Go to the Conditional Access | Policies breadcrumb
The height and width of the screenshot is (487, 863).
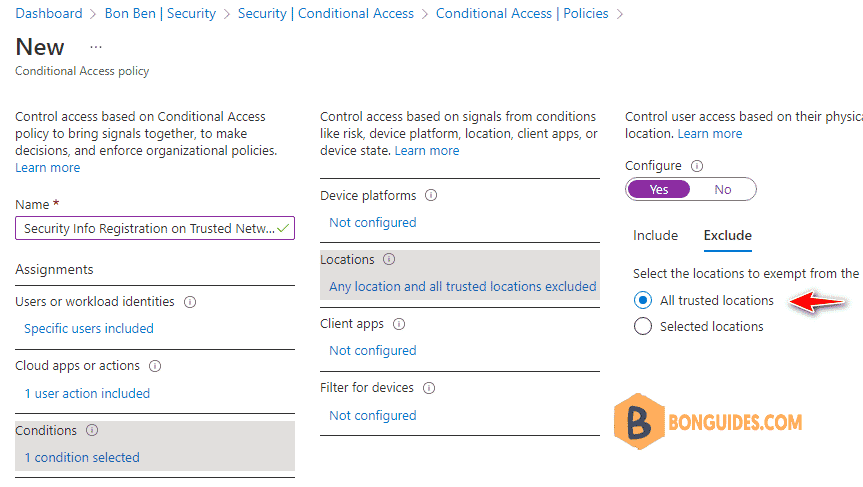coord(522,13)
